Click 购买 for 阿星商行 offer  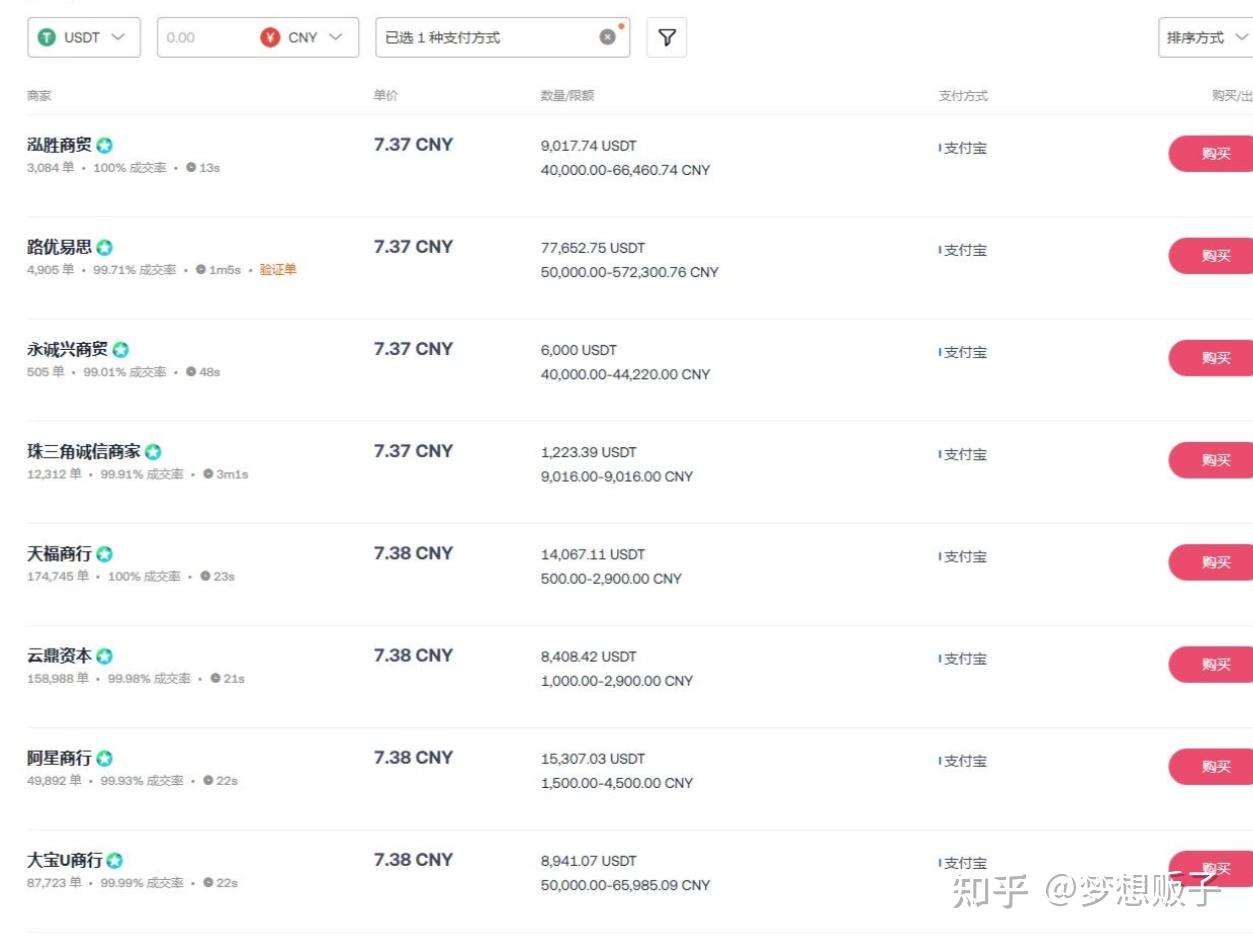tap(1214, 767)
